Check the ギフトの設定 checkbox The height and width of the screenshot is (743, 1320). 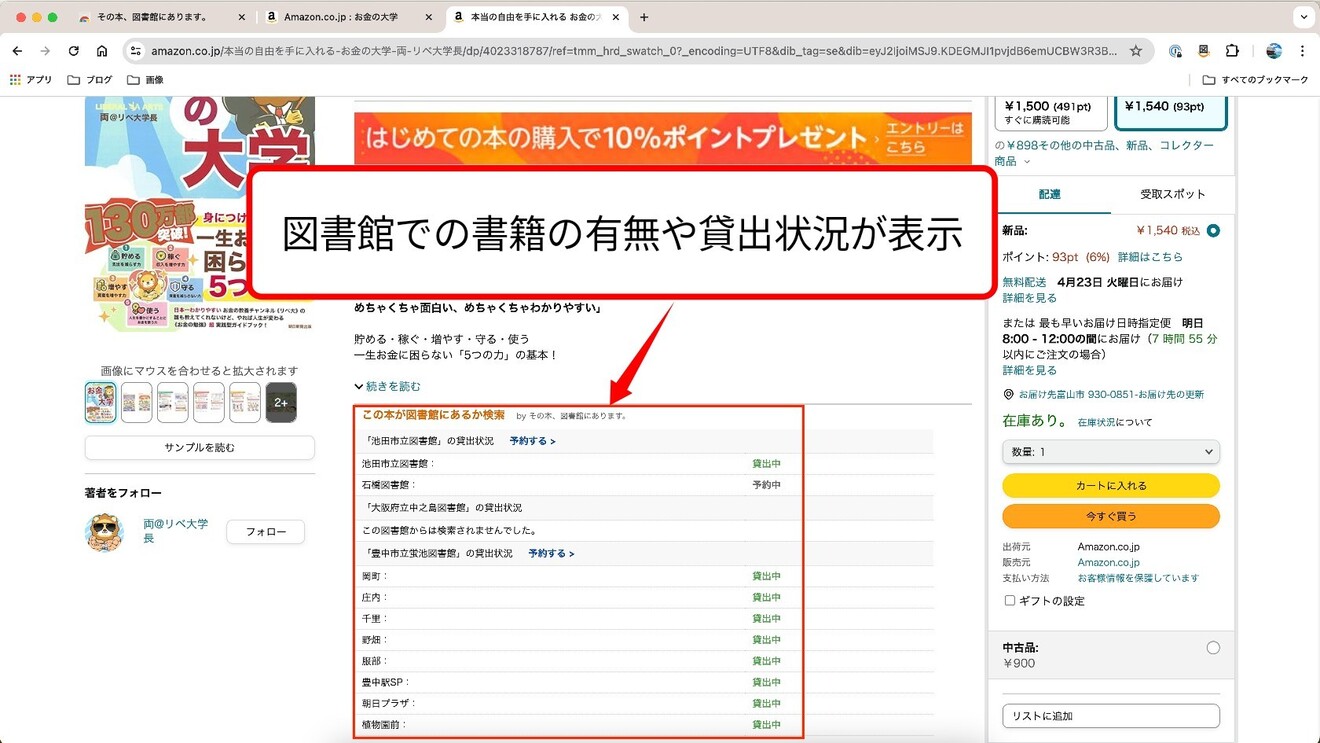(1010, 601)
